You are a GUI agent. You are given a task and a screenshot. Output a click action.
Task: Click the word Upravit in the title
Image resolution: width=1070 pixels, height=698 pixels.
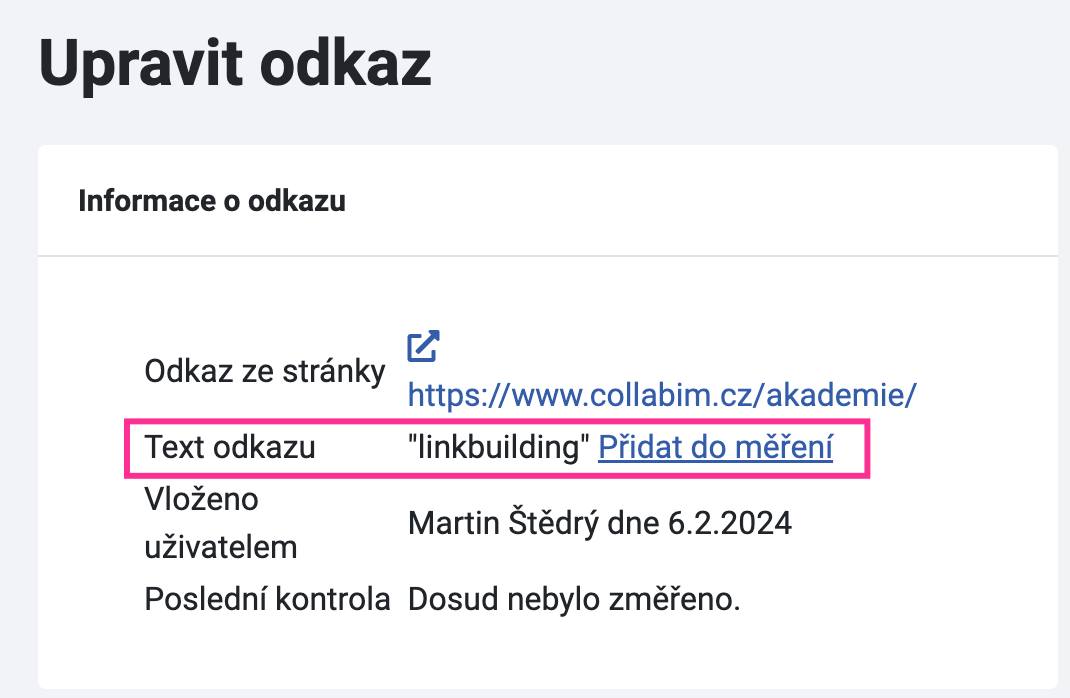pos(141,65)
